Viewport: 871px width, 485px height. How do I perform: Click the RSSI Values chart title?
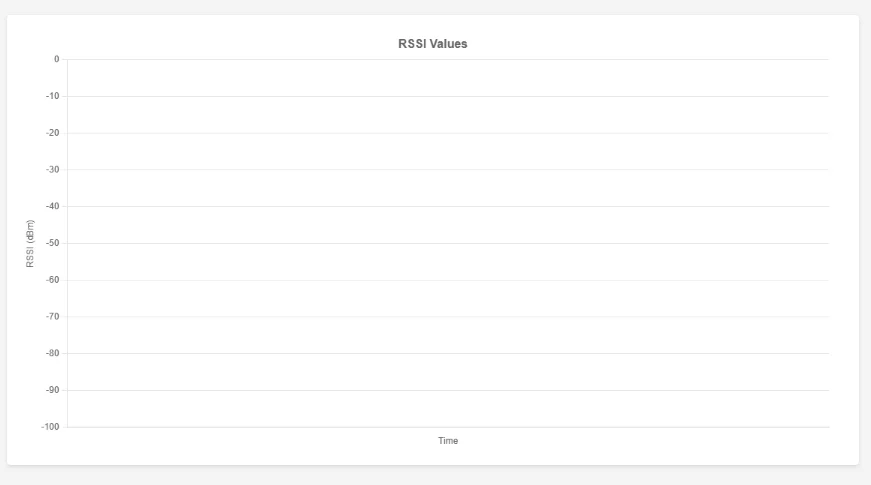pos(433,44)
